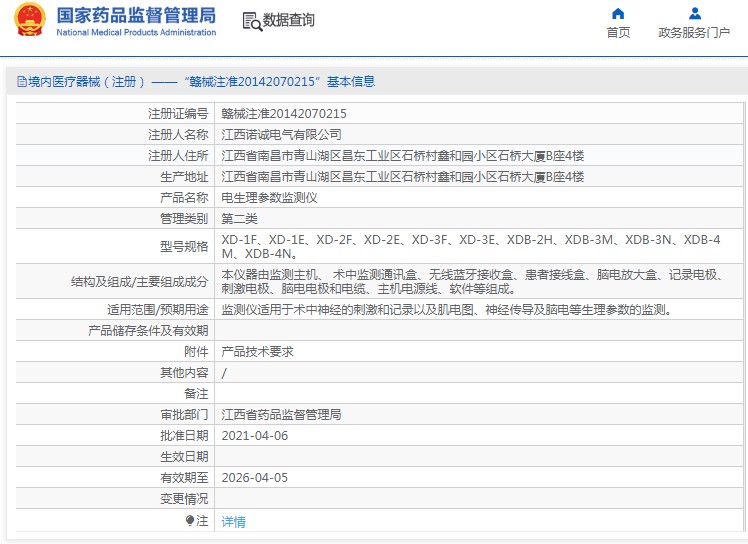
Task: Select approval department 江西省药品监督管理局
Action: tap(281, 415)
